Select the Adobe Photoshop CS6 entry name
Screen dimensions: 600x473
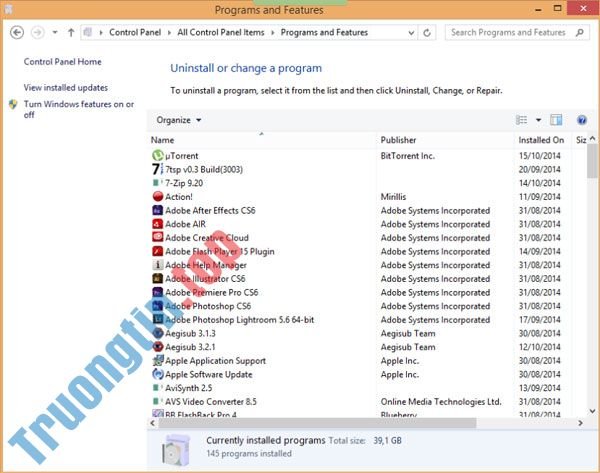208,306
